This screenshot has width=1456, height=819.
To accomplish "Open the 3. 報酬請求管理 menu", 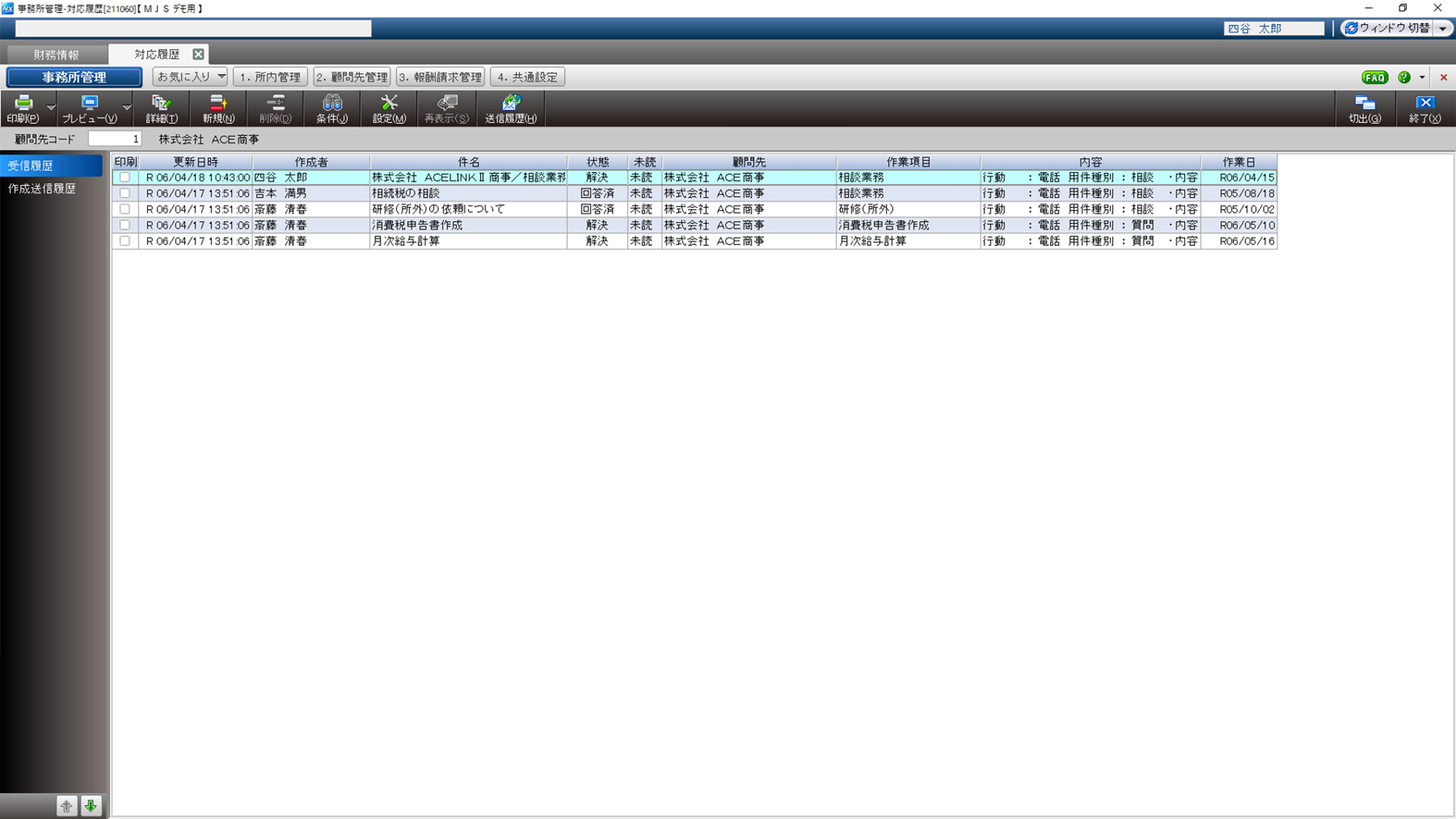I will pos(441,77).
